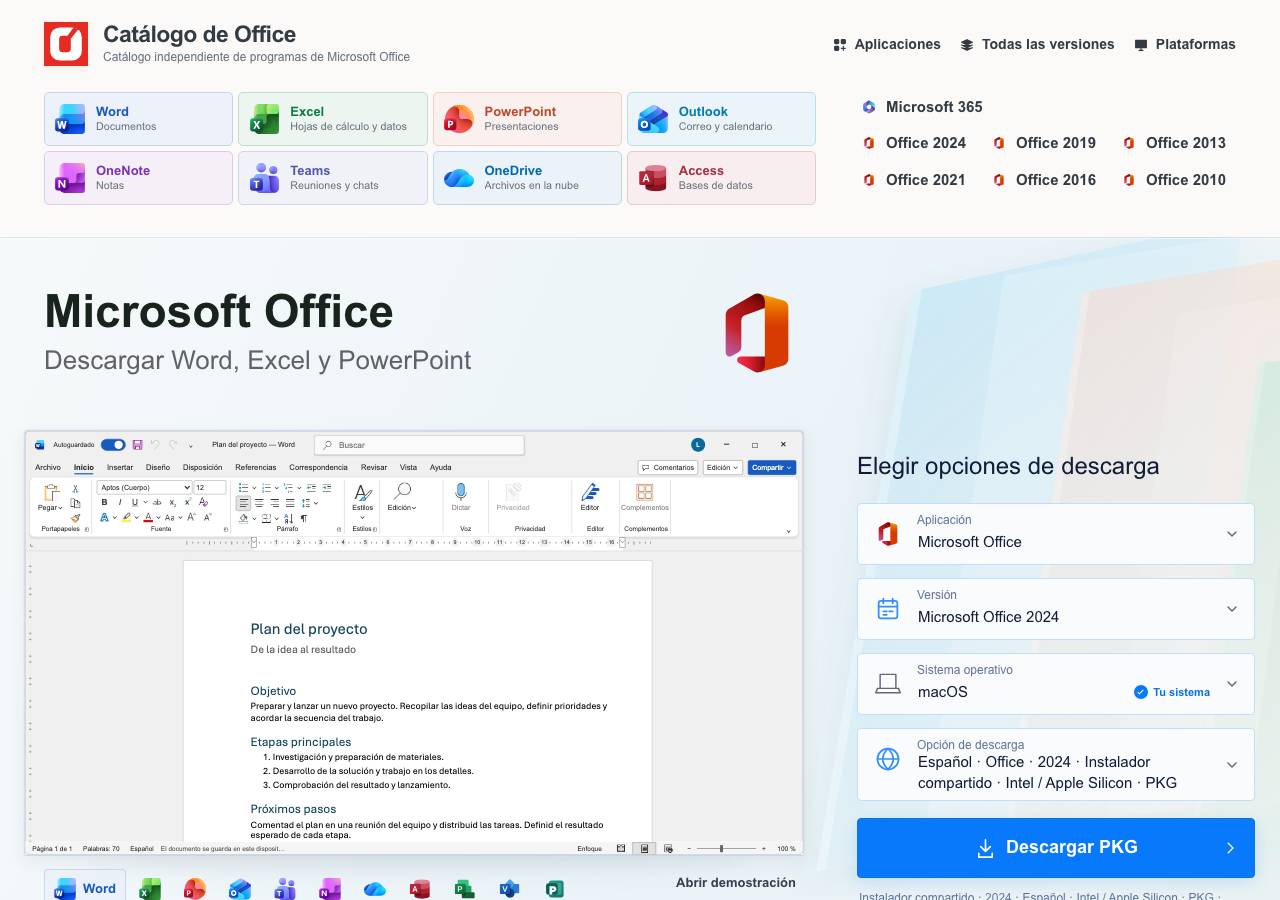
Task: Open the Excel Hojas de cálculo card
Action: click(x=333, y=119)
